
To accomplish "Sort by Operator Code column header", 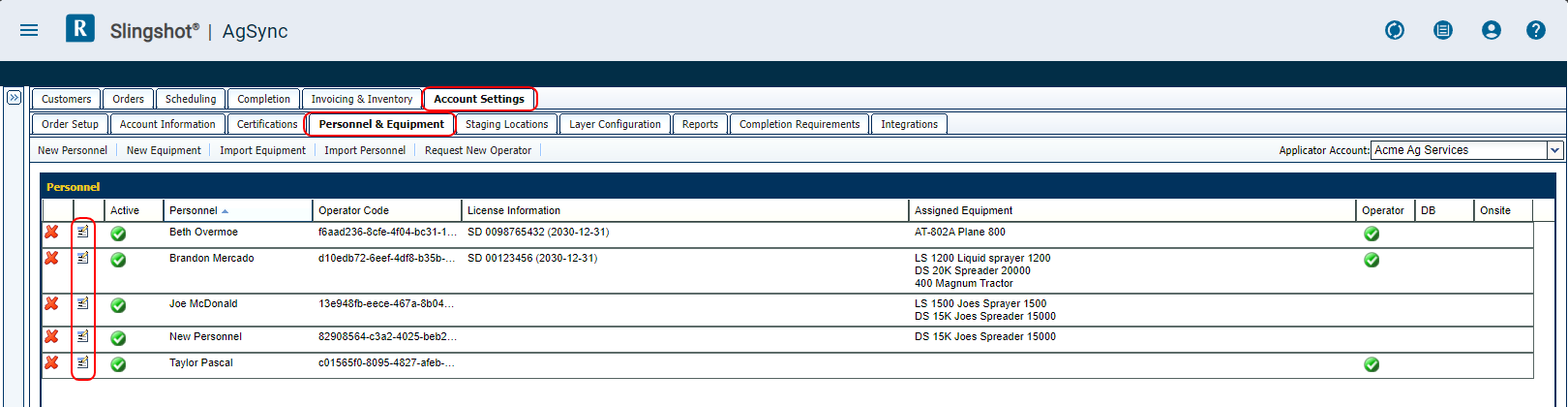I will [x=388, y=210].
